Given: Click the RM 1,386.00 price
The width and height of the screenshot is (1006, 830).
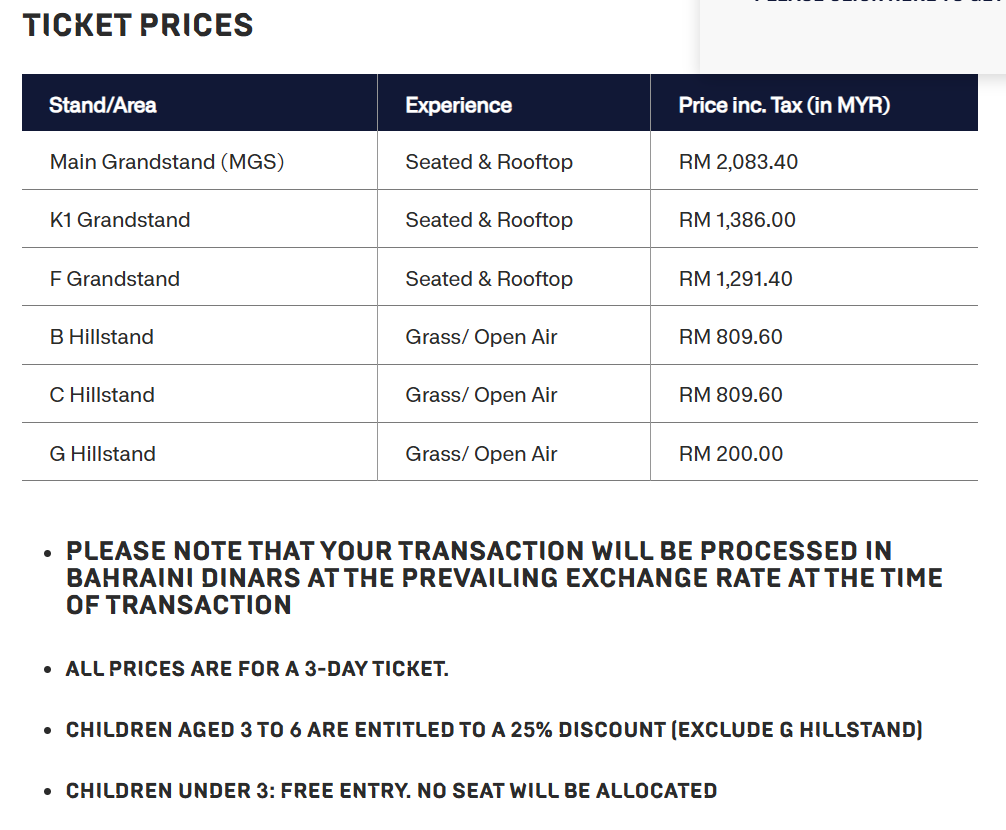Looking at the screenshot, I should pyautogui.click(x=737, y=220).
